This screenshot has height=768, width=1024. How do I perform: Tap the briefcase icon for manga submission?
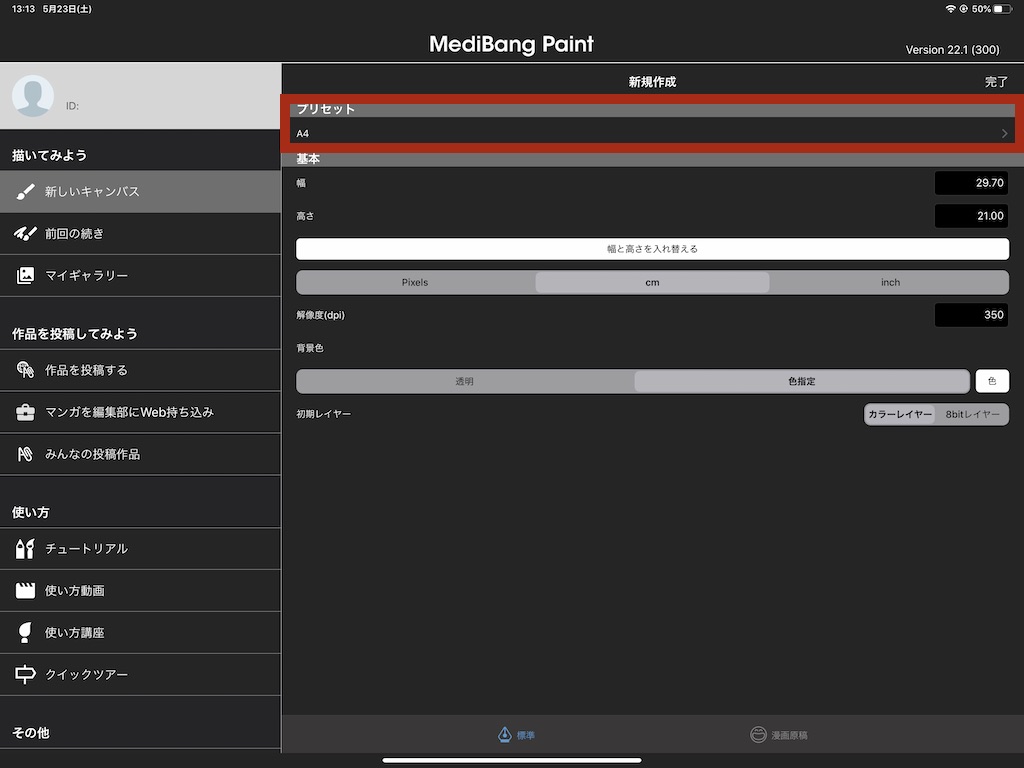(x=26, y=412)
